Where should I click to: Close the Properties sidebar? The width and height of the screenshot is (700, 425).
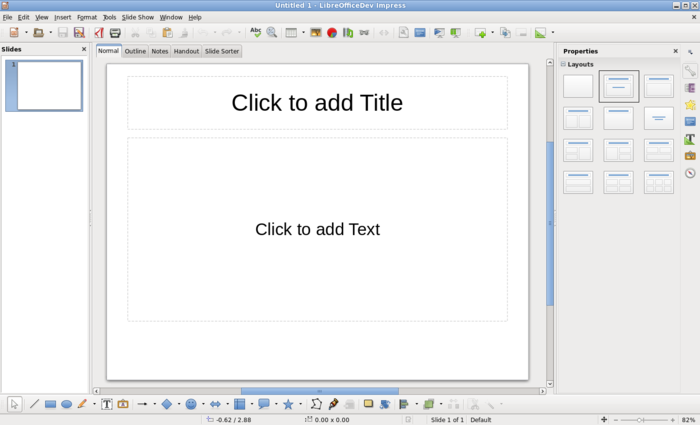pos(675,51)
